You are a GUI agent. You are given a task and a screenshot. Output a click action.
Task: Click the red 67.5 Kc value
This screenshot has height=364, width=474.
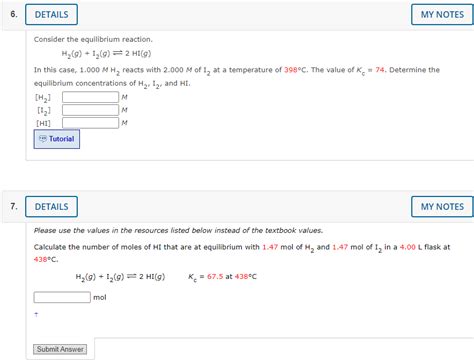pos(215,277)
